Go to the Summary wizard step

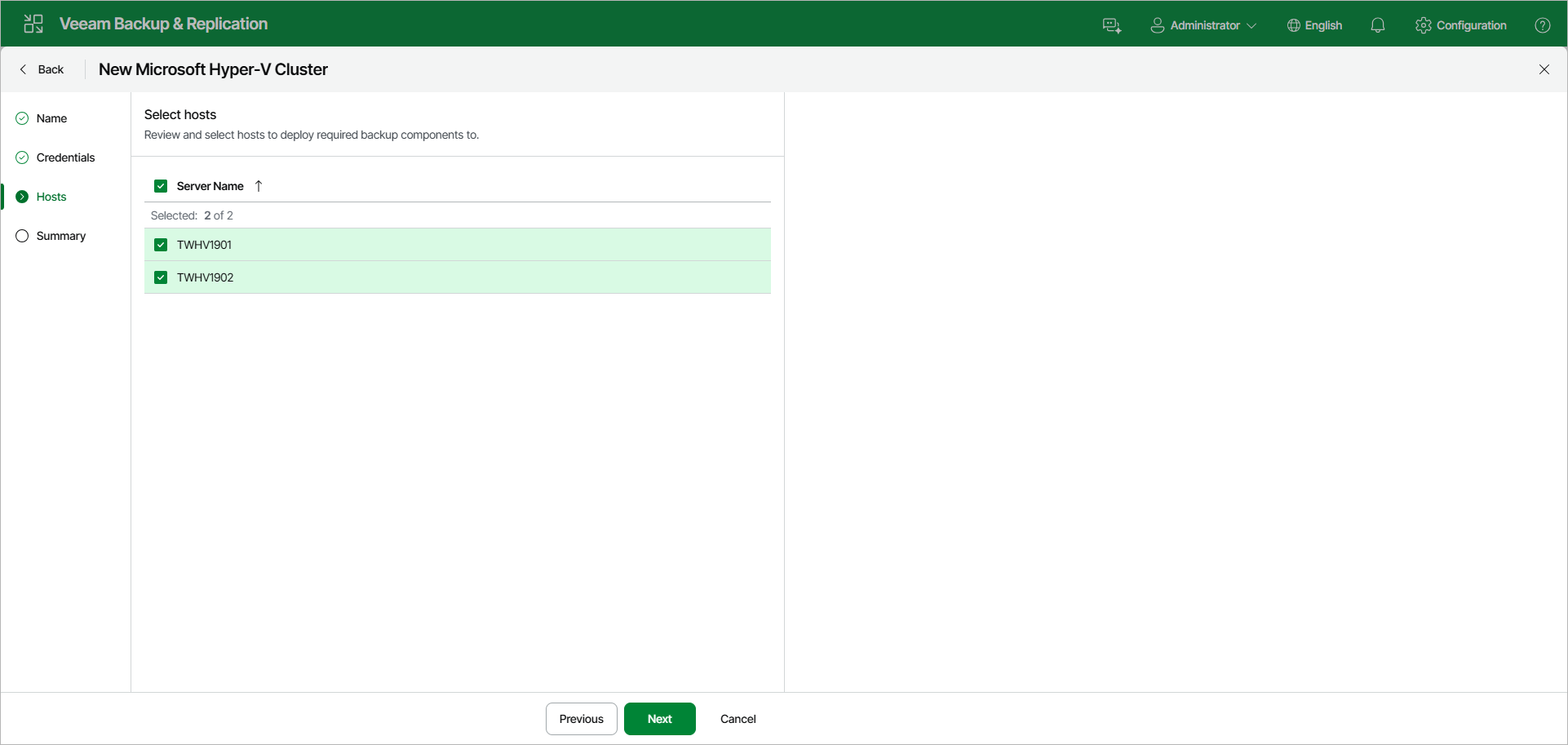(x=60, y=236)
